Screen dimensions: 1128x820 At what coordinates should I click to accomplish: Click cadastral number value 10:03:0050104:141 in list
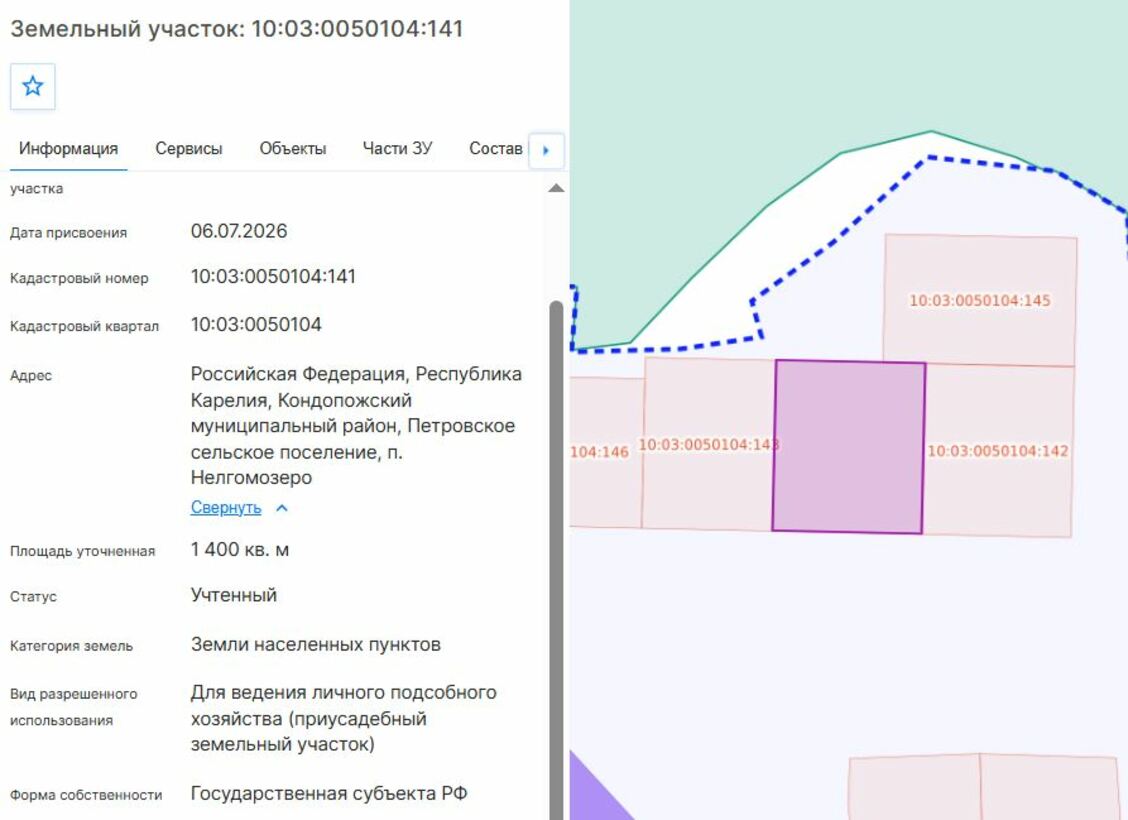(273, 276)
